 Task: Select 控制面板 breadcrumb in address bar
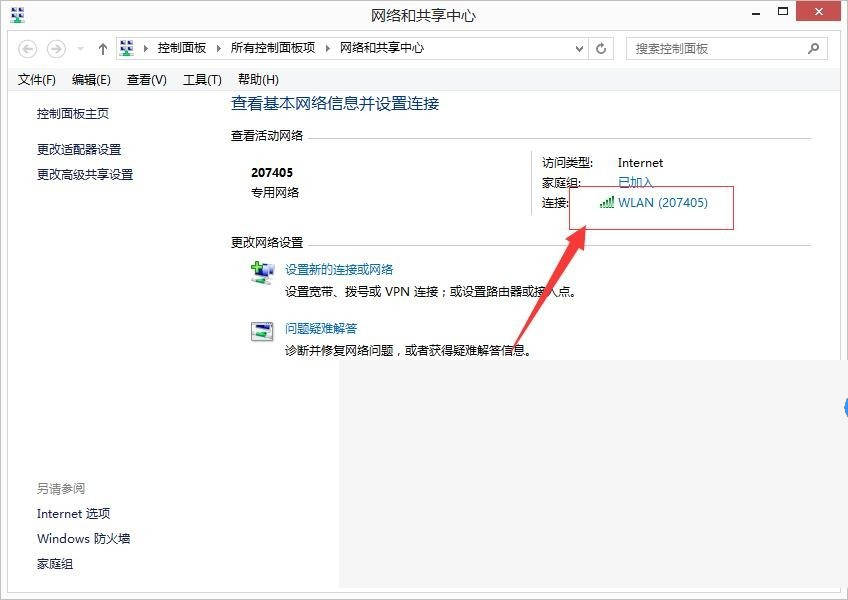pos(182,48)
